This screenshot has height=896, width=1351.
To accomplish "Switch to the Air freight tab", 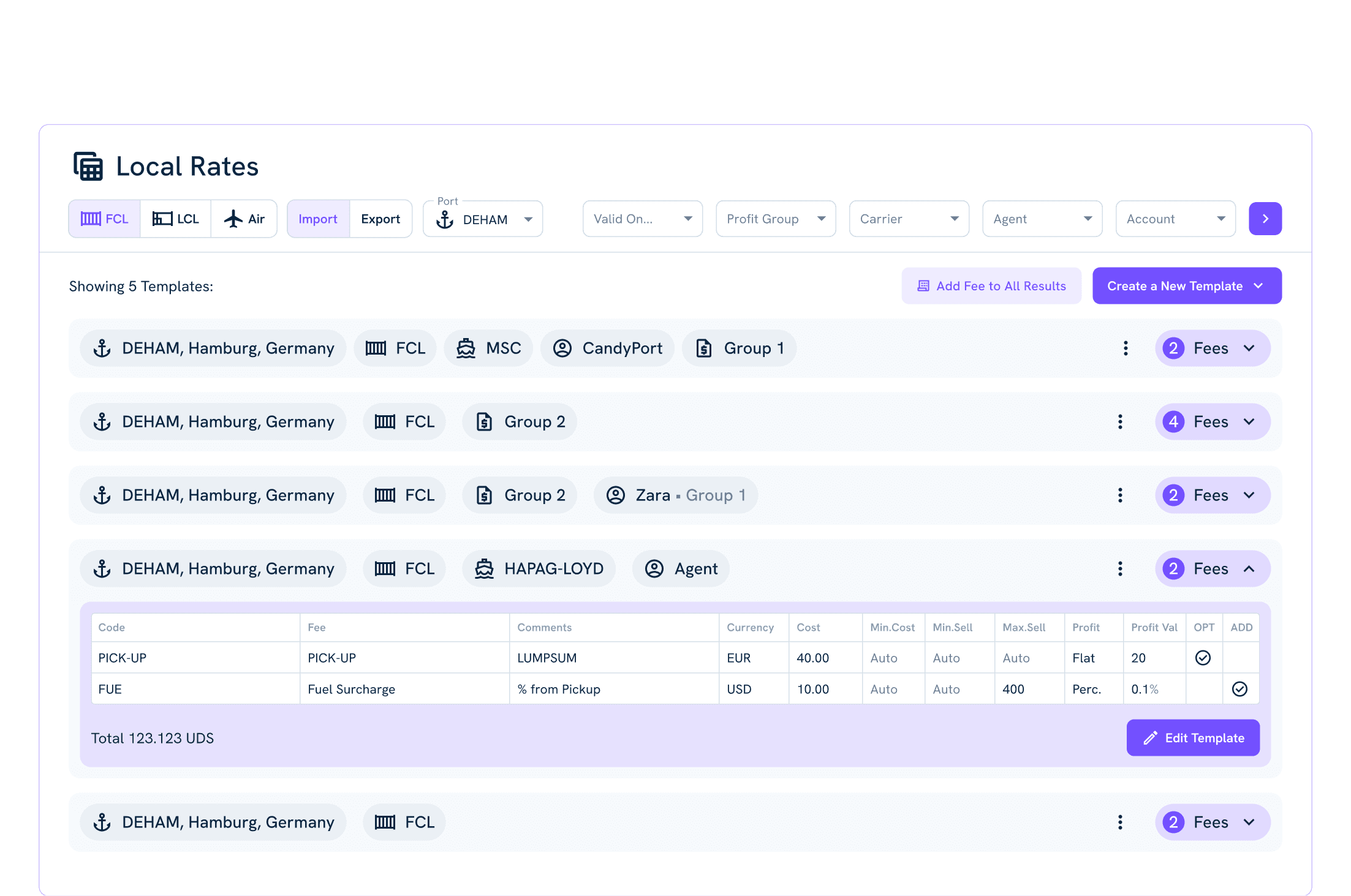I will (244, 219).
